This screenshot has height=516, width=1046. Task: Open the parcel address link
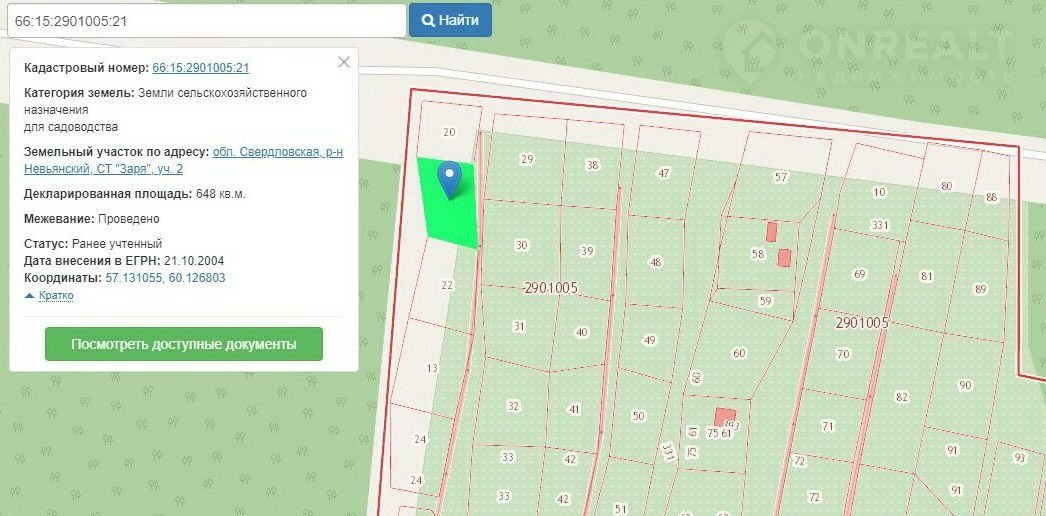click(277, 160)
